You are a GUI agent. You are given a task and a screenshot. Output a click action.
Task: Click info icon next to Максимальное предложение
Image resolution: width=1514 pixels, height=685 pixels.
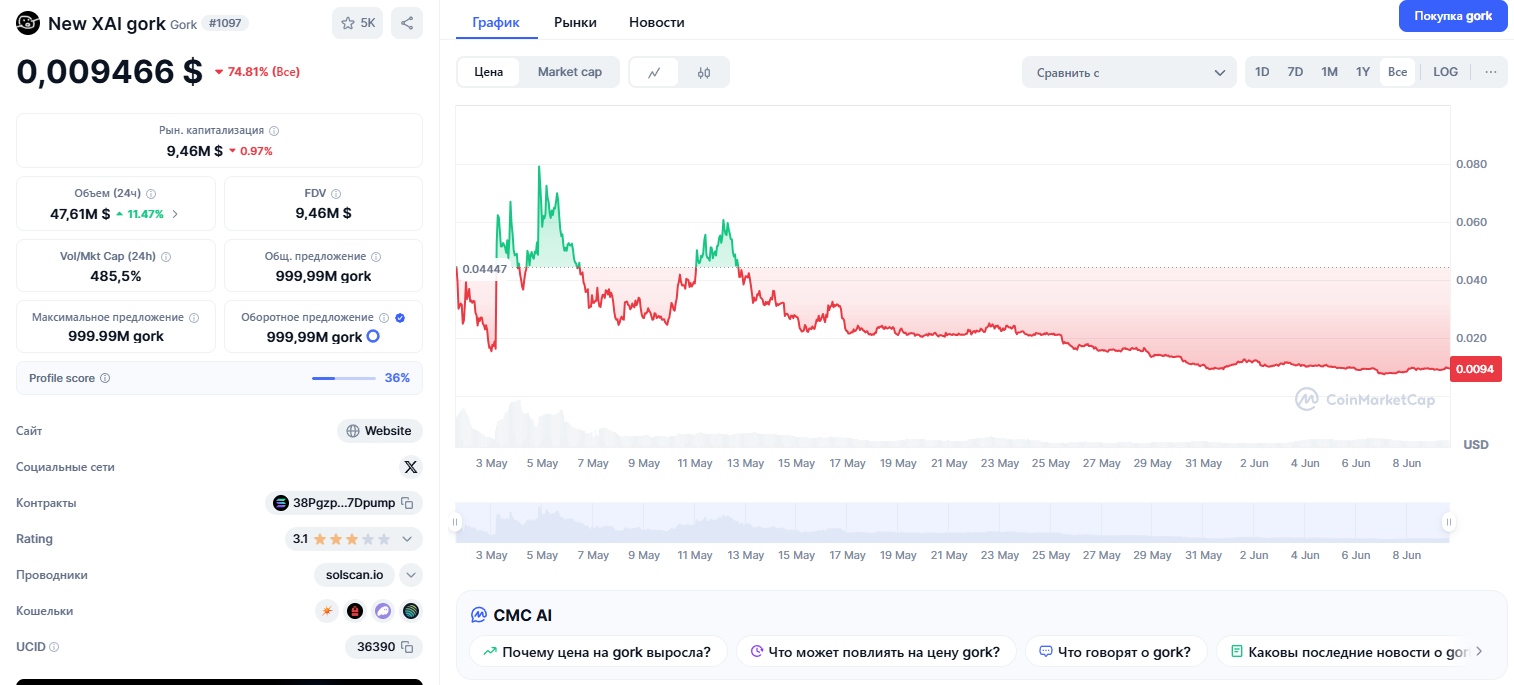pos(194,318)
